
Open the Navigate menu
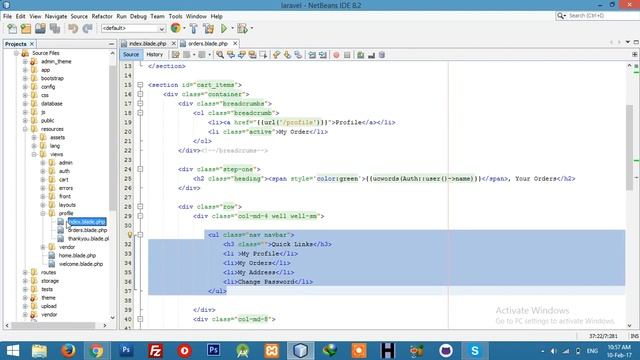[56, 16]
